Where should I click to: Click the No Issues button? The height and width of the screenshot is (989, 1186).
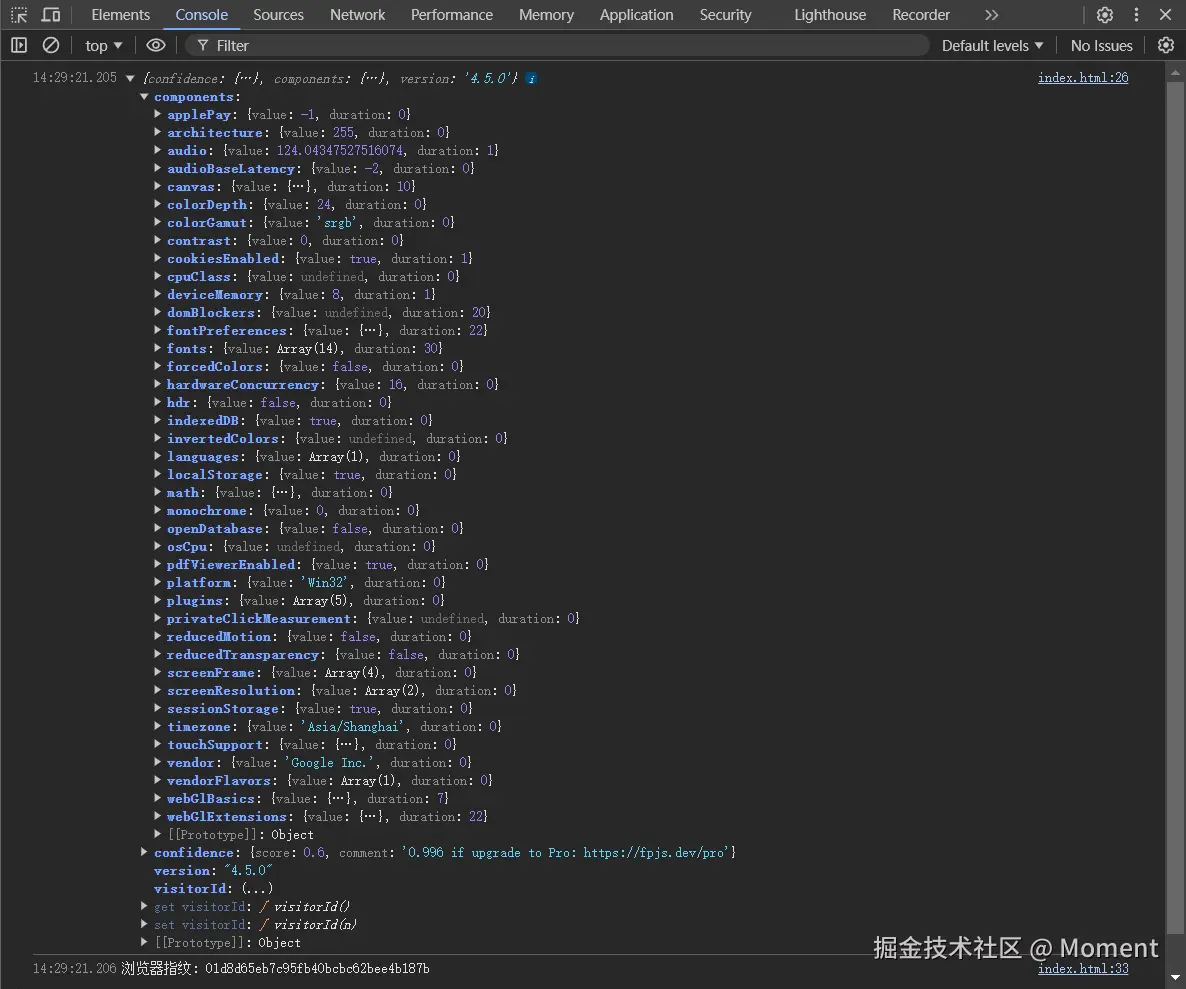pyautogui.click(x=1101, y=45)
